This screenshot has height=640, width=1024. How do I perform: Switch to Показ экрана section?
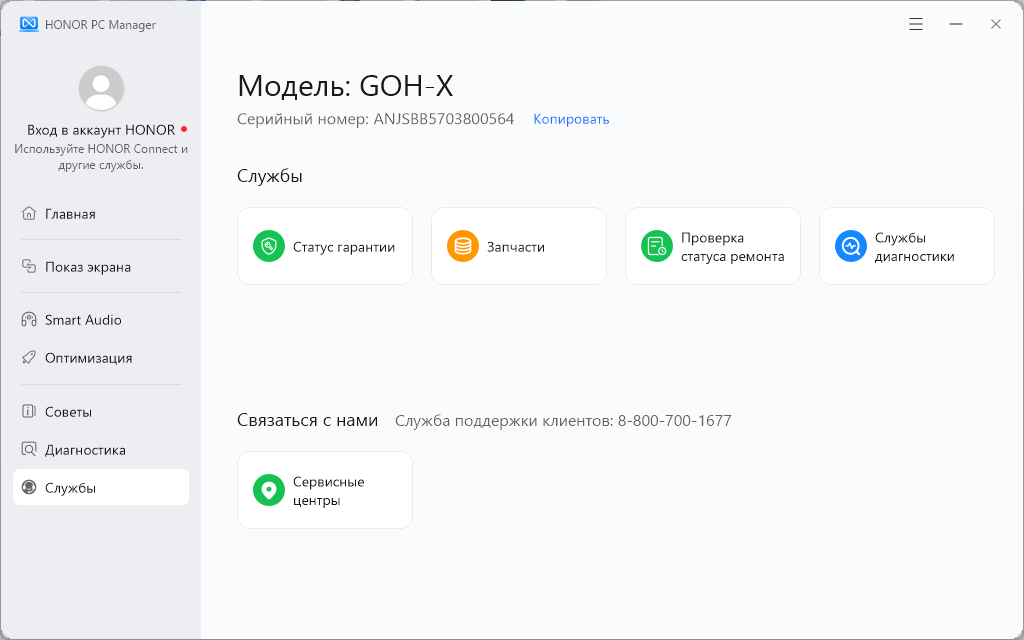pos(87,267)
